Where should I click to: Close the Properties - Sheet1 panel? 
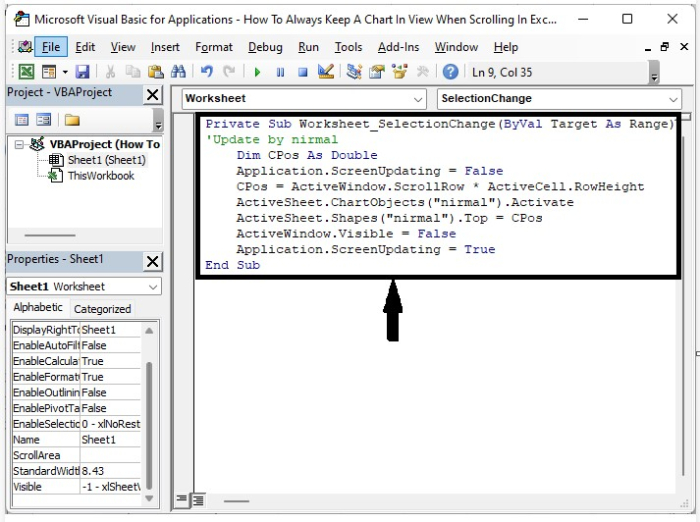coord(153,261)
